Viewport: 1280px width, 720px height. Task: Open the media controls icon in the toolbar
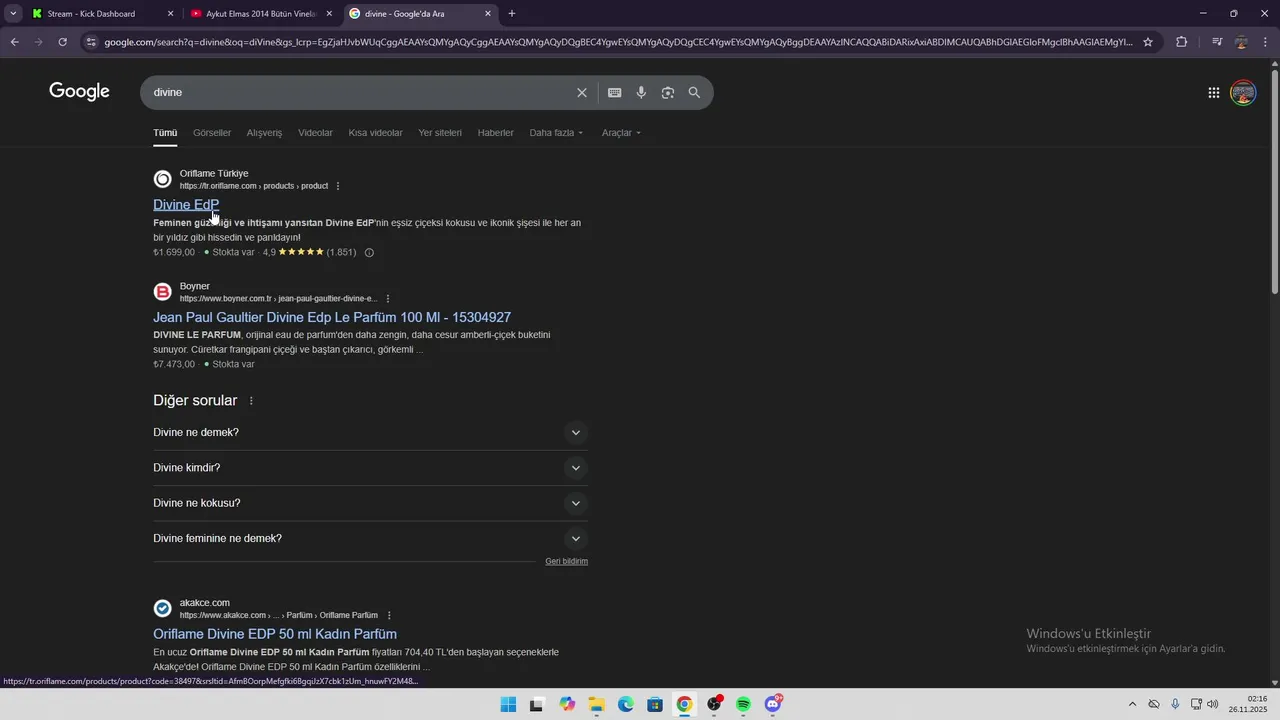[1217, 42]
